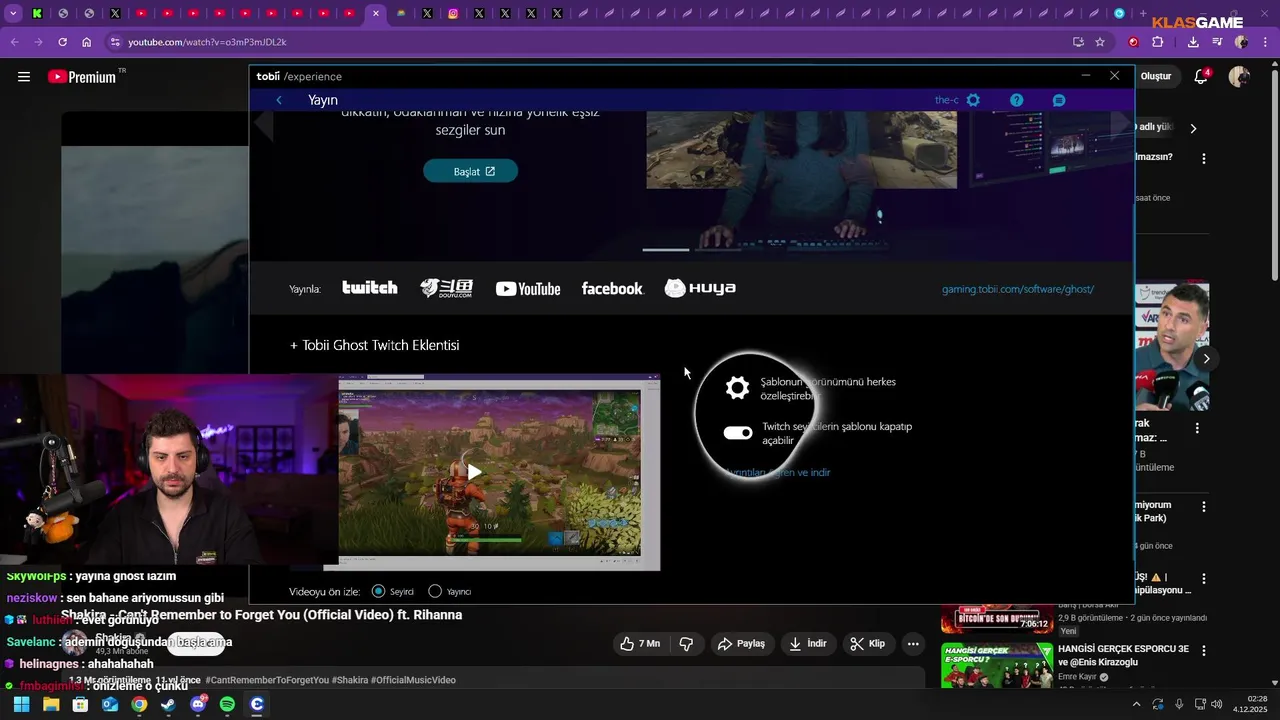Show hidden system tray icons chevron

(x=1136, y=704)
